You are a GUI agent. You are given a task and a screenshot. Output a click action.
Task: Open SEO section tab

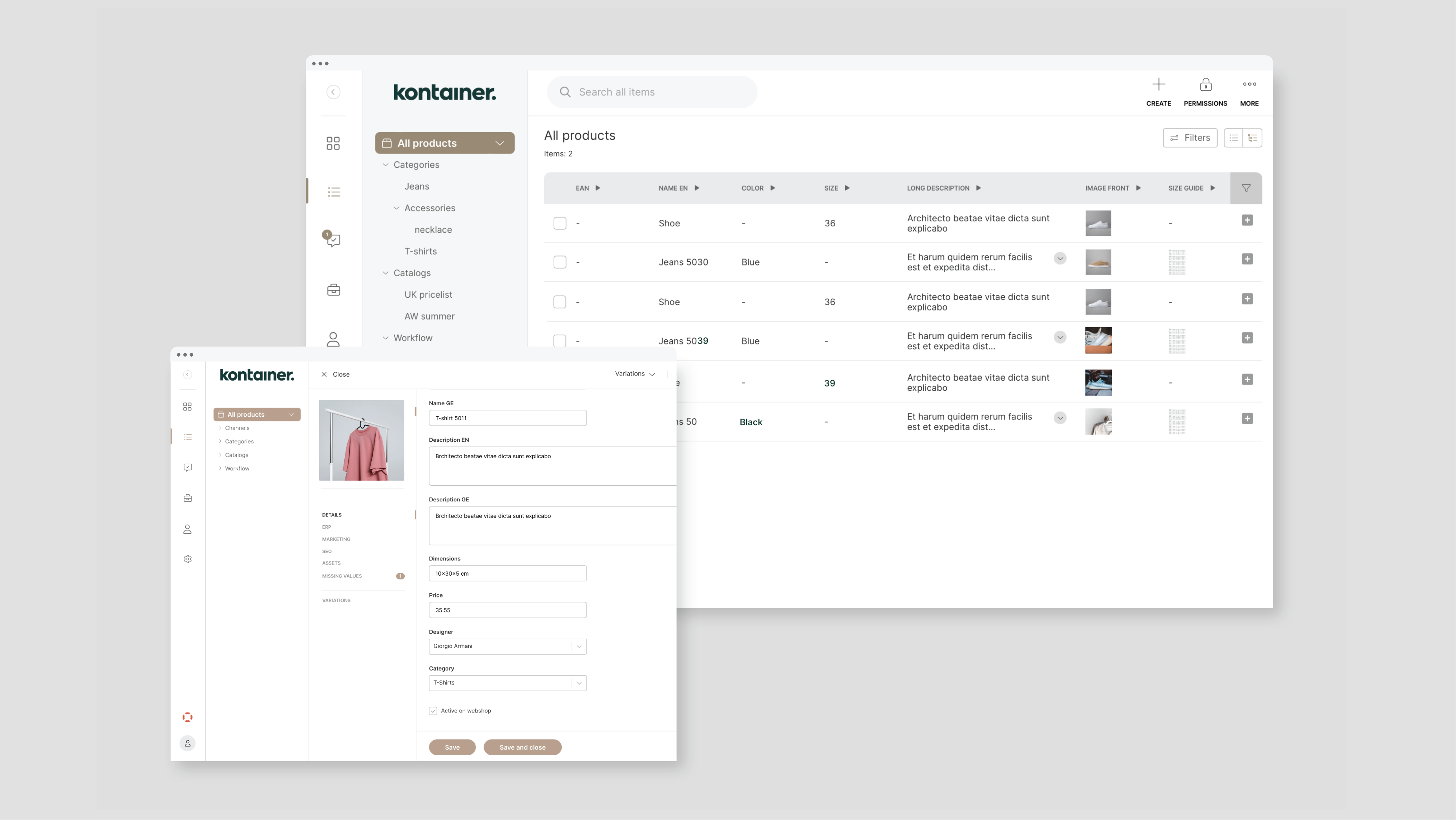pos(327,552)
